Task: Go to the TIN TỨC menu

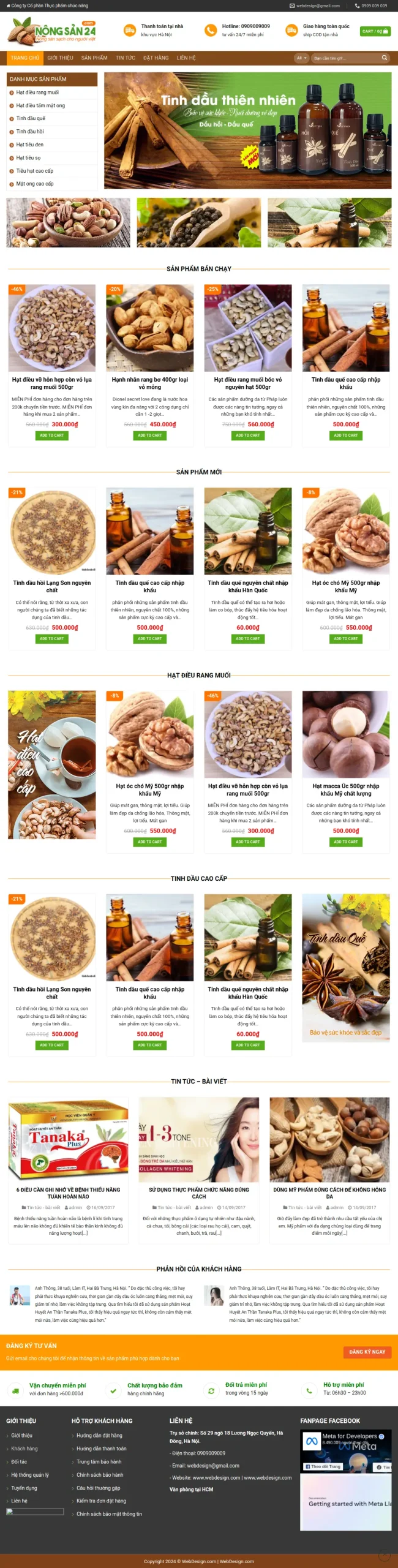Action: [x=126, y=58]
